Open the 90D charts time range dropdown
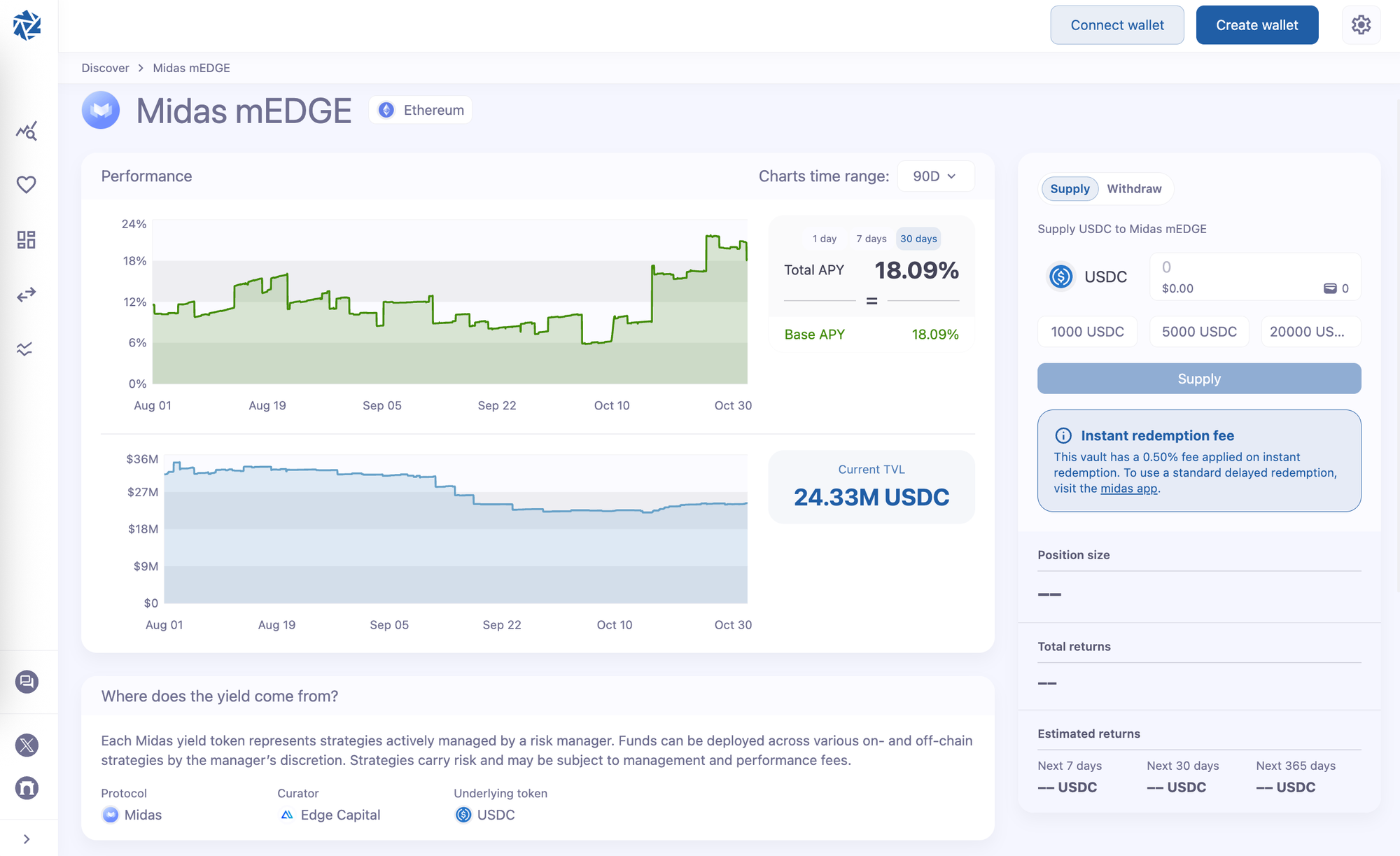 [934, 176]
